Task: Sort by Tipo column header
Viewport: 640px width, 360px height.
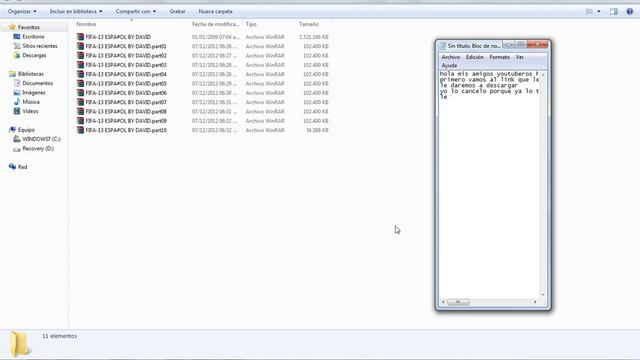Action: 251,24
